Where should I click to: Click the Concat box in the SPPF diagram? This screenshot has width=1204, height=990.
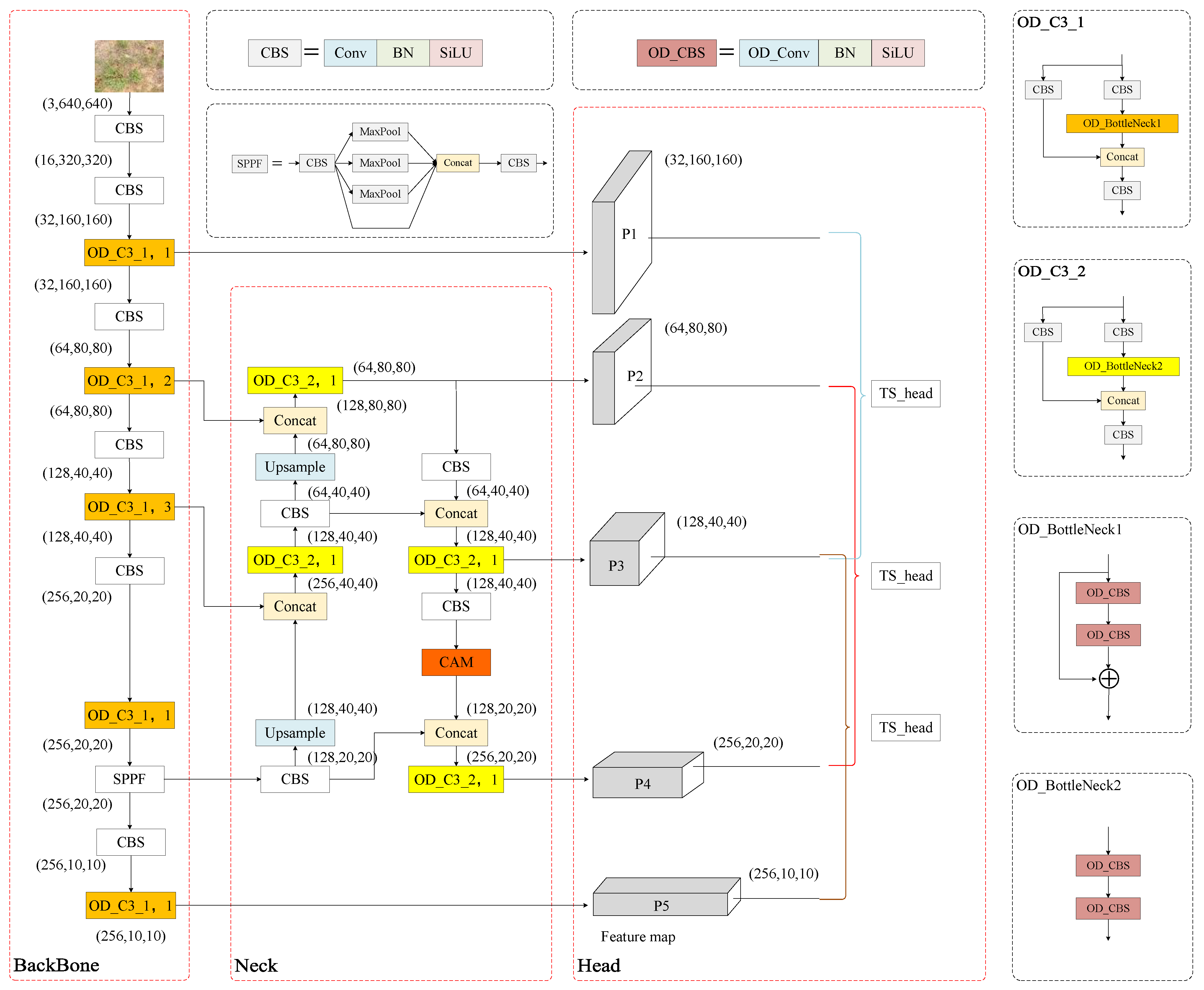click(x=457, y=163)
